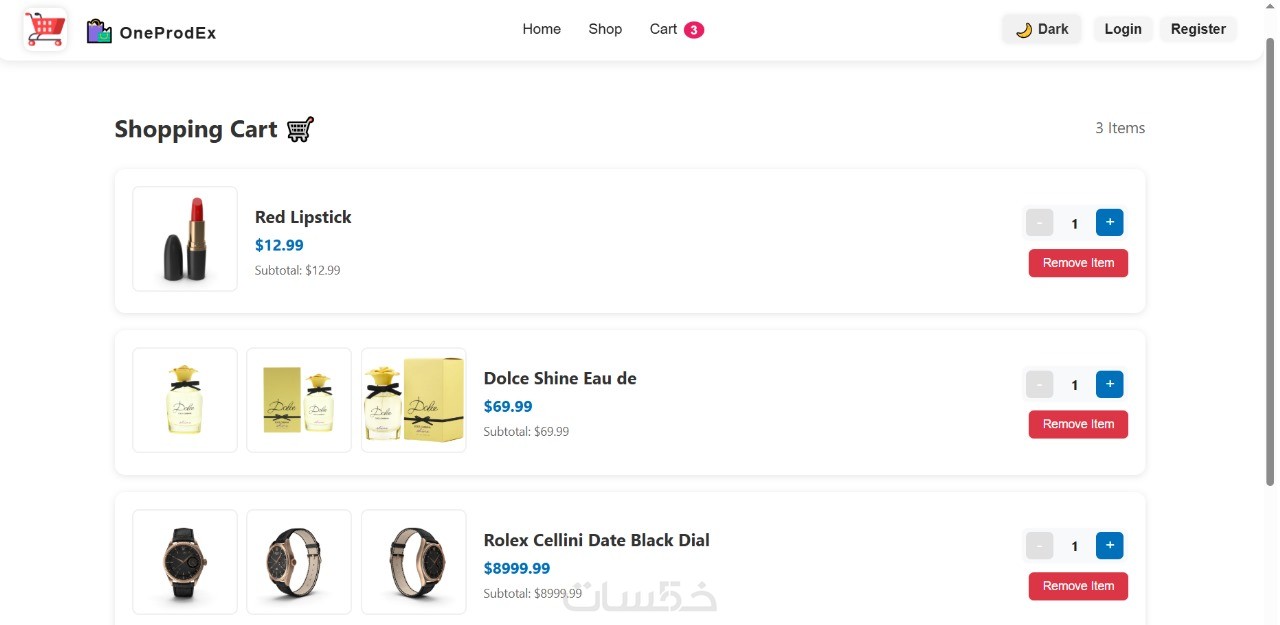Increase Dolce Shine quantity with plus
Image resolution: width=1280 pixels, height=625 pixels.
pos(1109,384)
